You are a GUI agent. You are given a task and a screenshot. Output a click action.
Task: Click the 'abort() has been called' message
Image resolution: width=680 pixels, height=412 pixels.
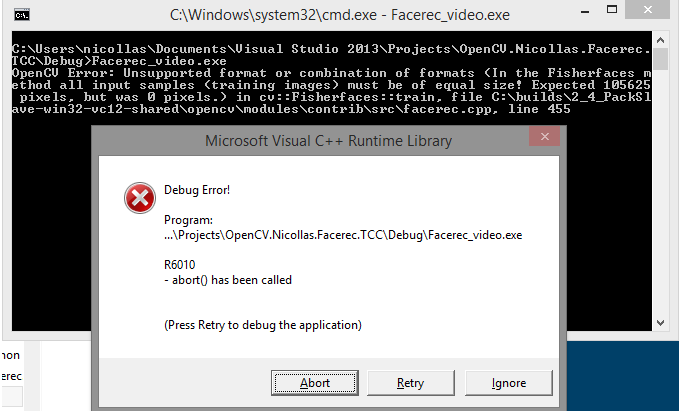click(228, 280)
